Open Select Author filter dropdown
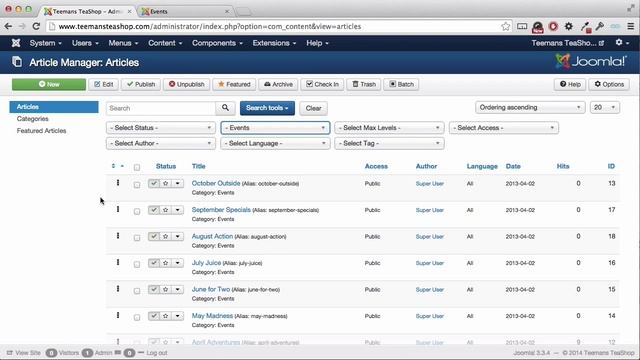 click(x=161, y=143)
